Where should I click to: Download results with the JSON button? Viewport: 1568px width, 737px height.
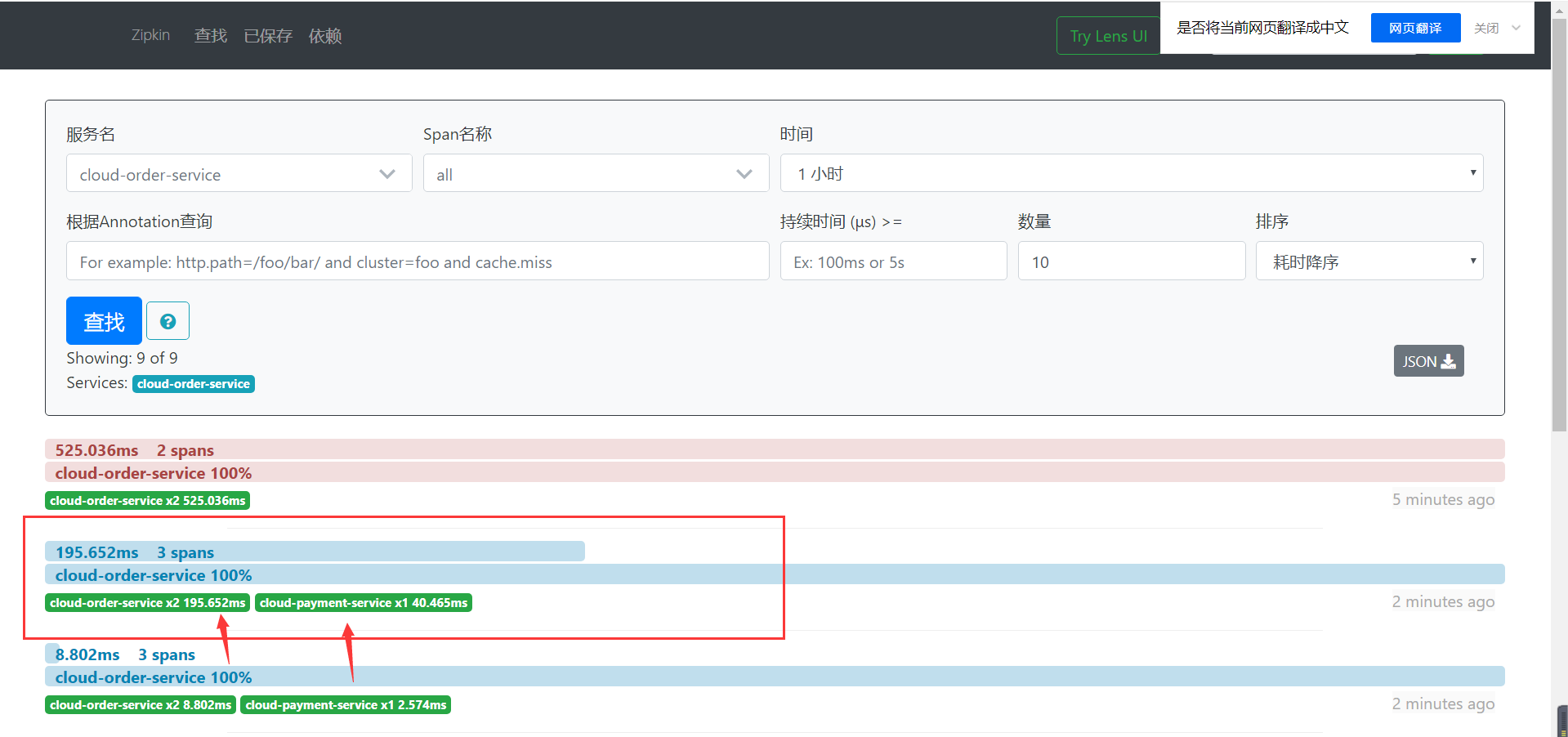point(1427,361)
